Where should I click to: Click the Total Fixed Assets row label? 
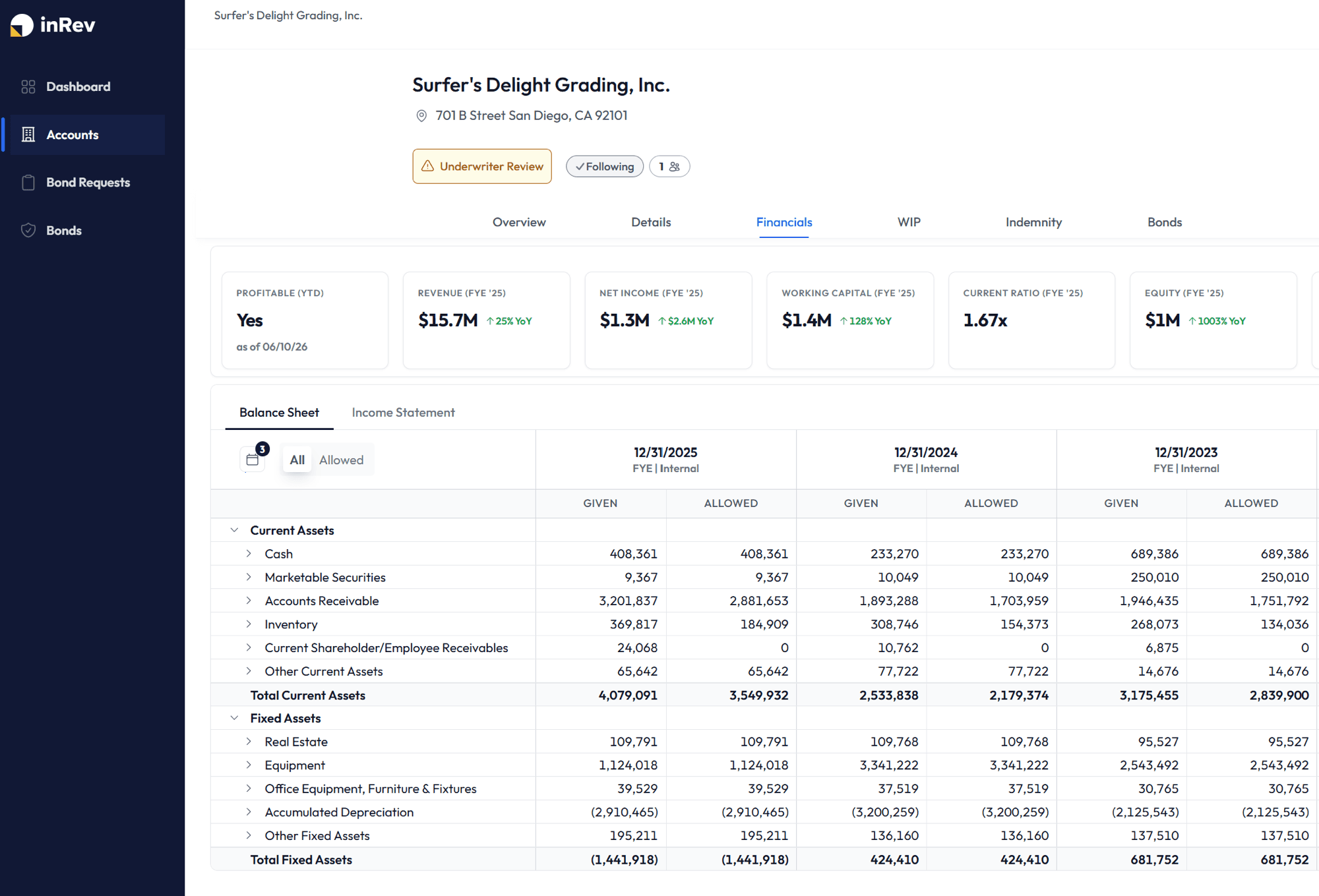coord(301,860)
